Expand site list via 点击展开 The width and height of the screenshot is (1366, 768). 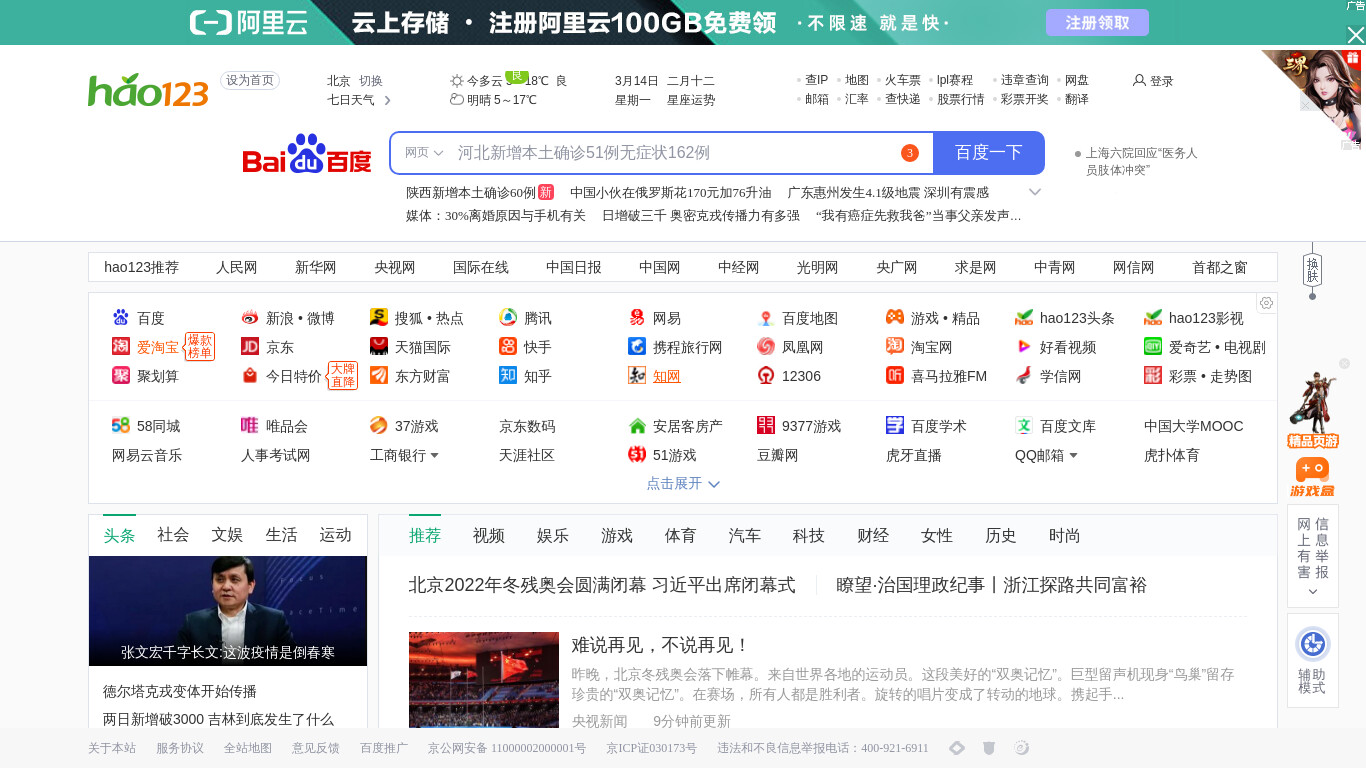pyautogui.click(x=683, y=483)
